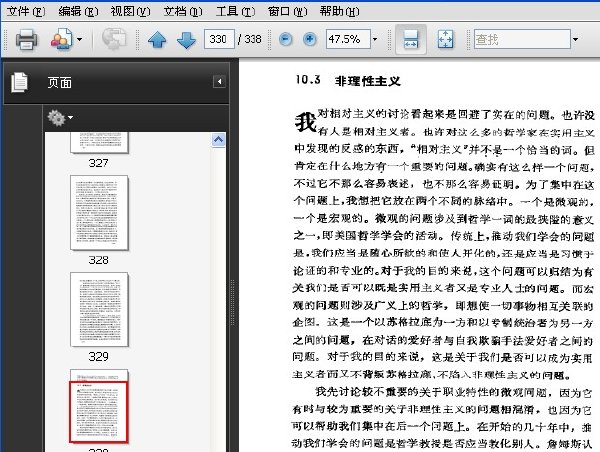Open the 文档(D) menu
Screen dimensions: 600x452
coord(183,11)
